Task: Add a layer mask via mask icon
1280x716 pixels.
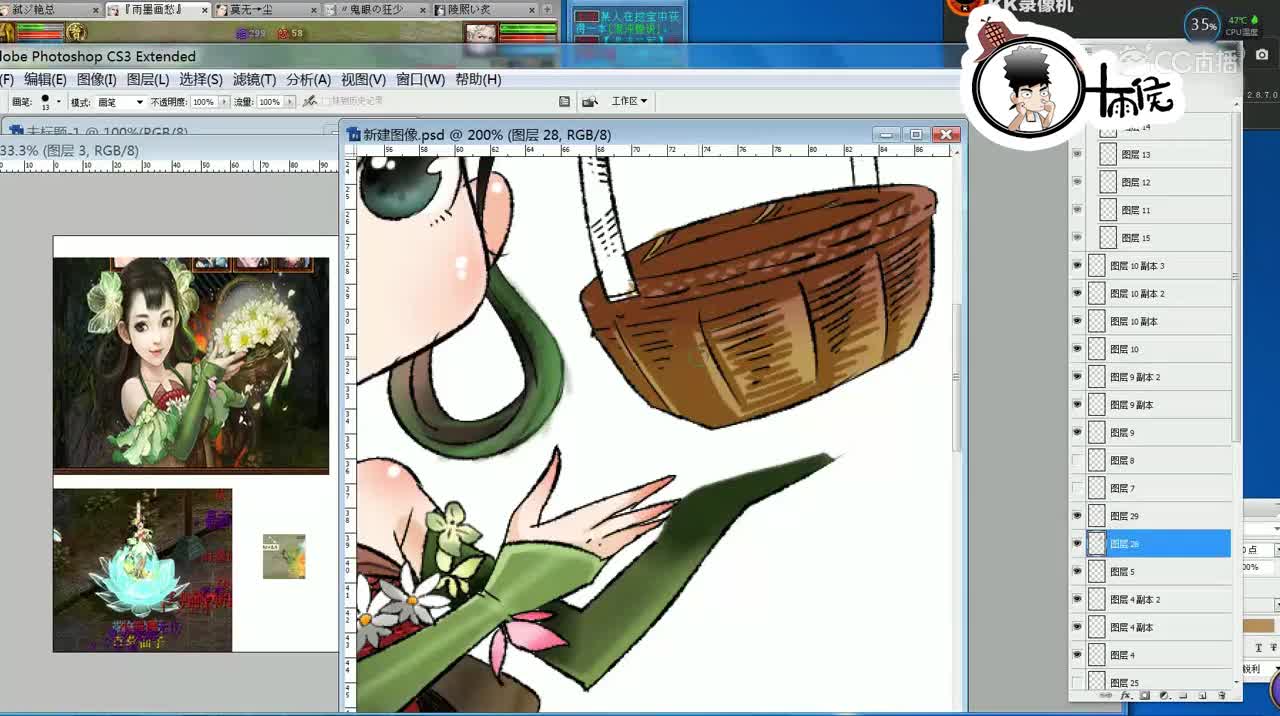Action: click(x=1144, y=695)
